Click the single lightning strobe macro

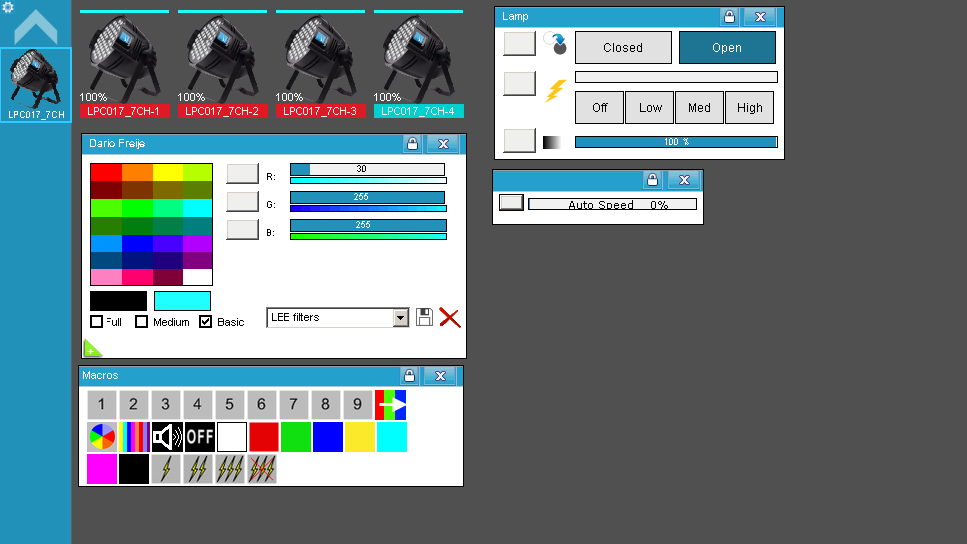pyautogui.click(x=166, y=469)
